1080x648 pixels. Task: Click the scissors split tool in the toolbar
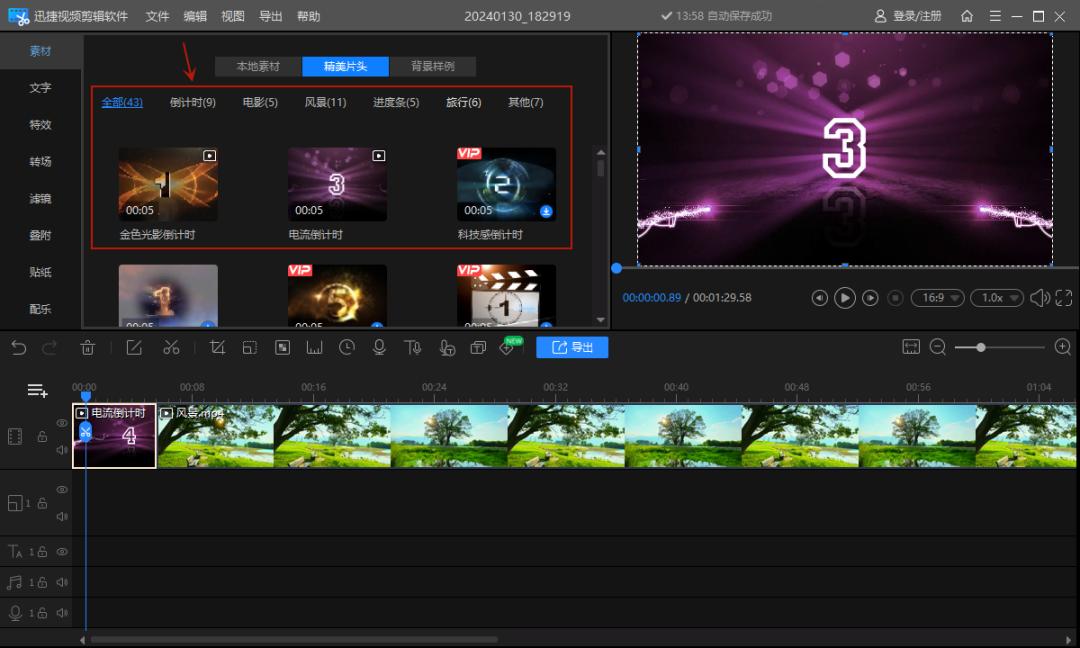click(x=171, y=347)
